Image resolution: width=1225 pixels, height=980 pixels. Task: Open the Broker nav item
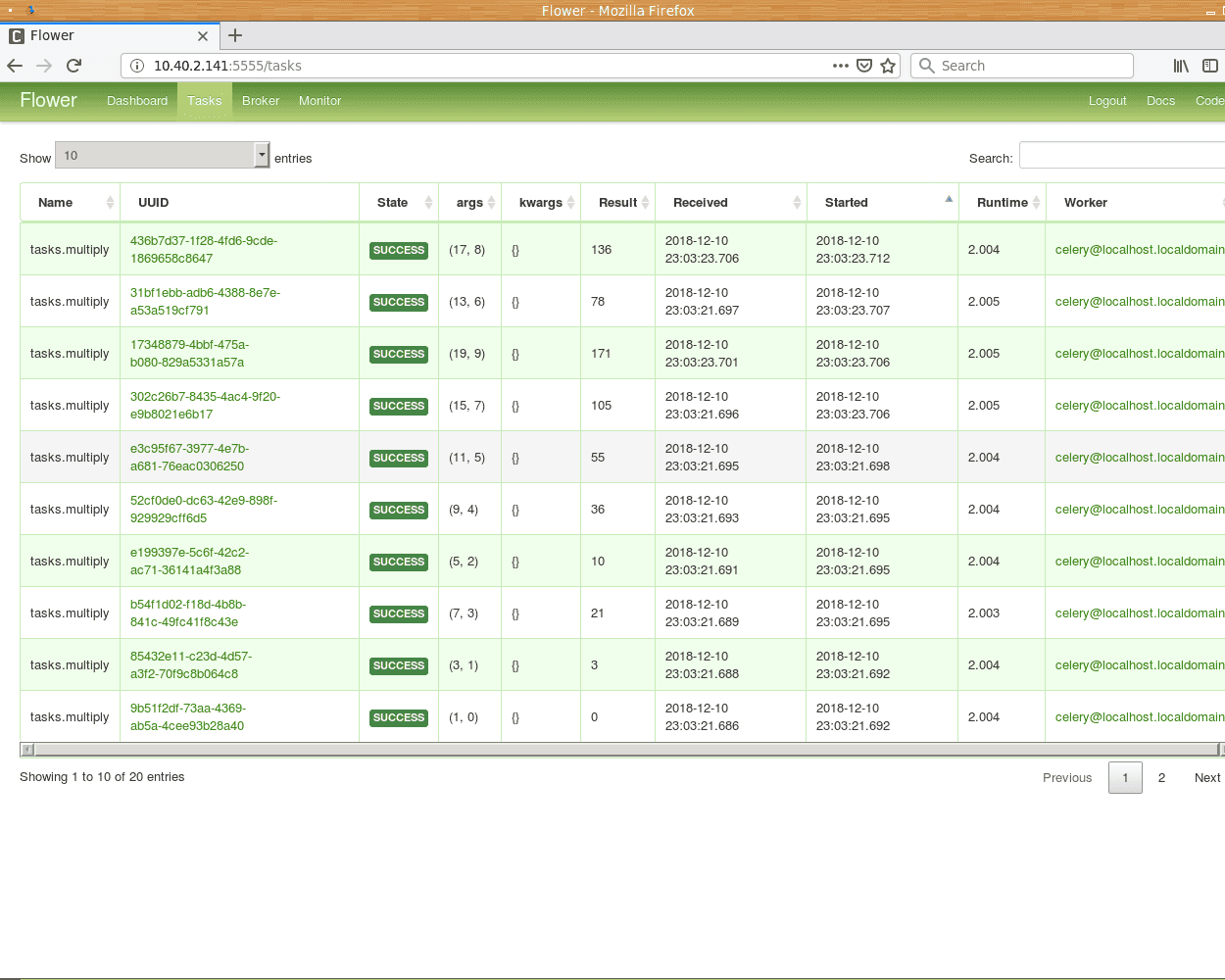coord(261,101)
